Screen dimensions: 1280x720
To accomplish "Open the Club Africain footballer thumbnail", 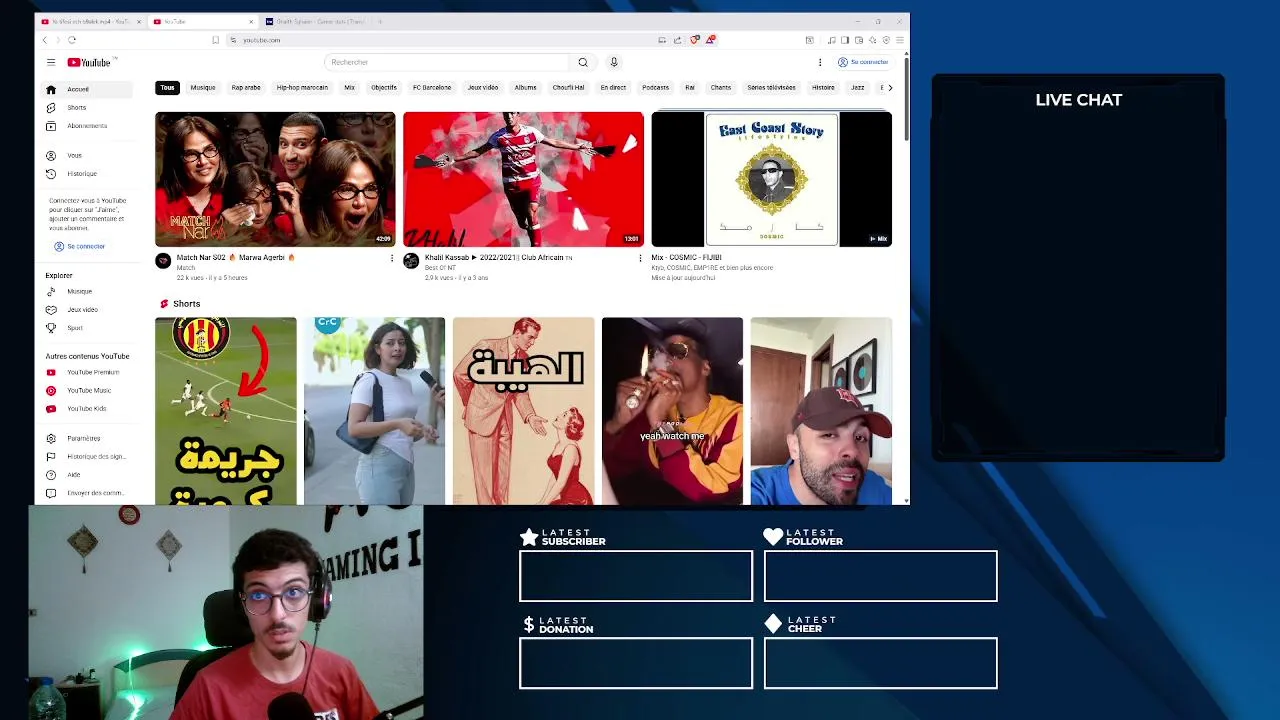I will point(523,179).
